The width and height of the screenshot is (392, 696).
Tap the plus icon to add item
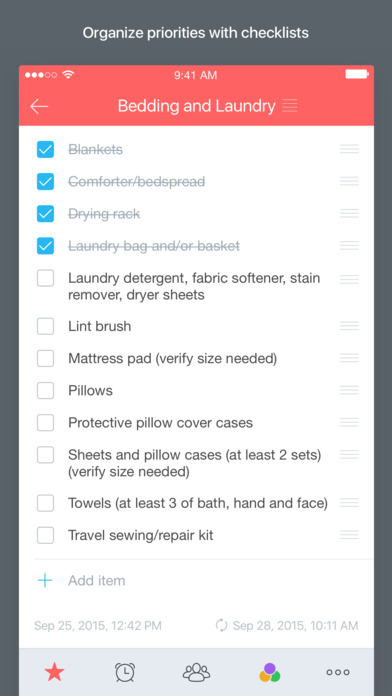point(45,581)
